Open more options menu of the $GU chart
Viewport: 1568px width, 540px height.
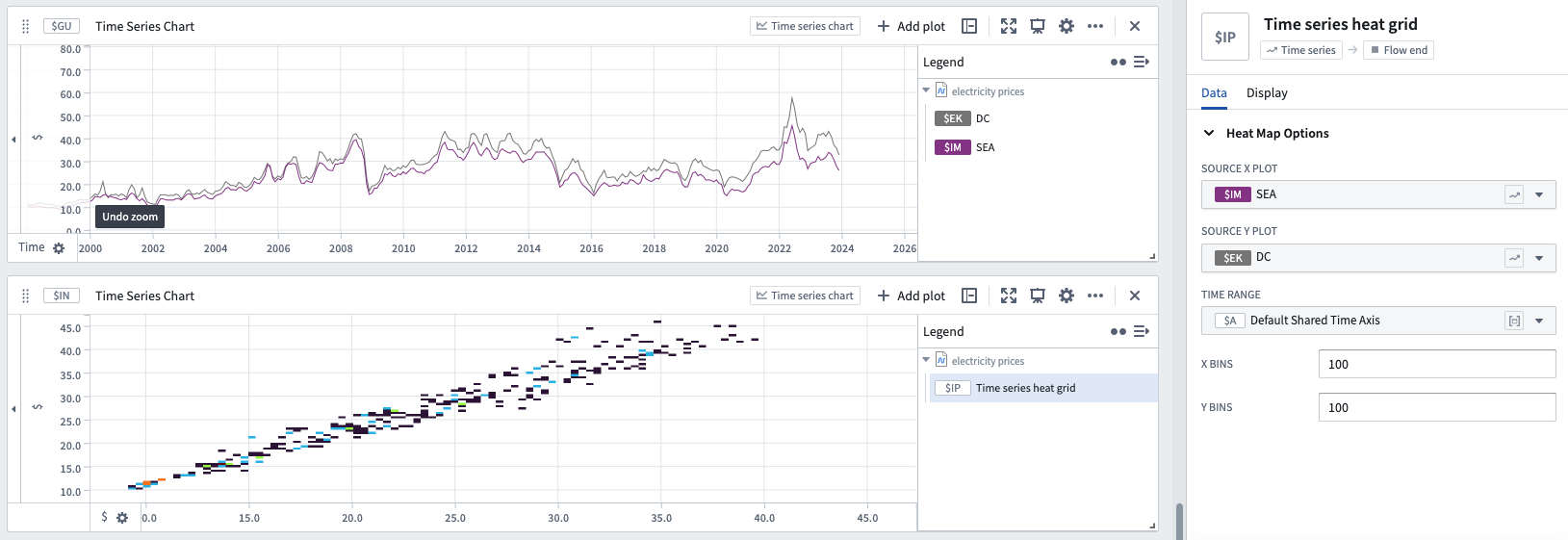pos(1095,26)
